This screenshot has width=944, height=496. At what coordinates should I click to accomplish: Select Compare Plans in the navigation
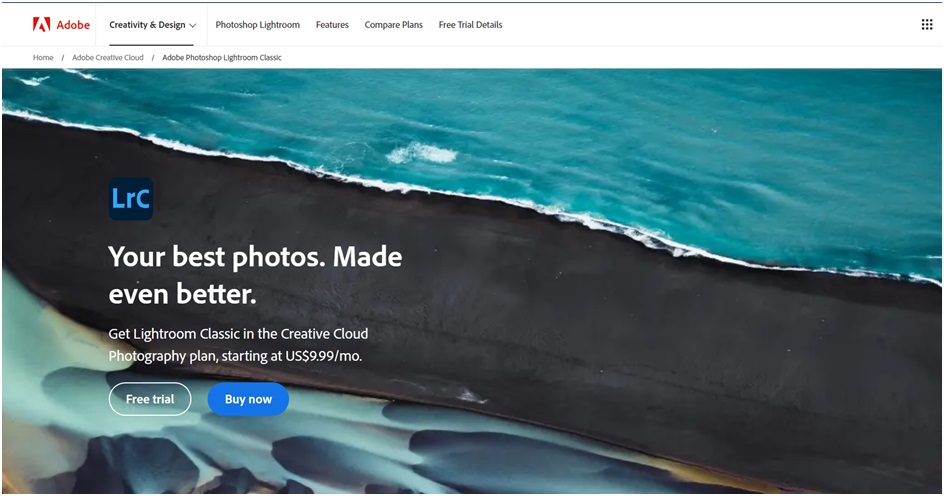(x=393, y=24)
